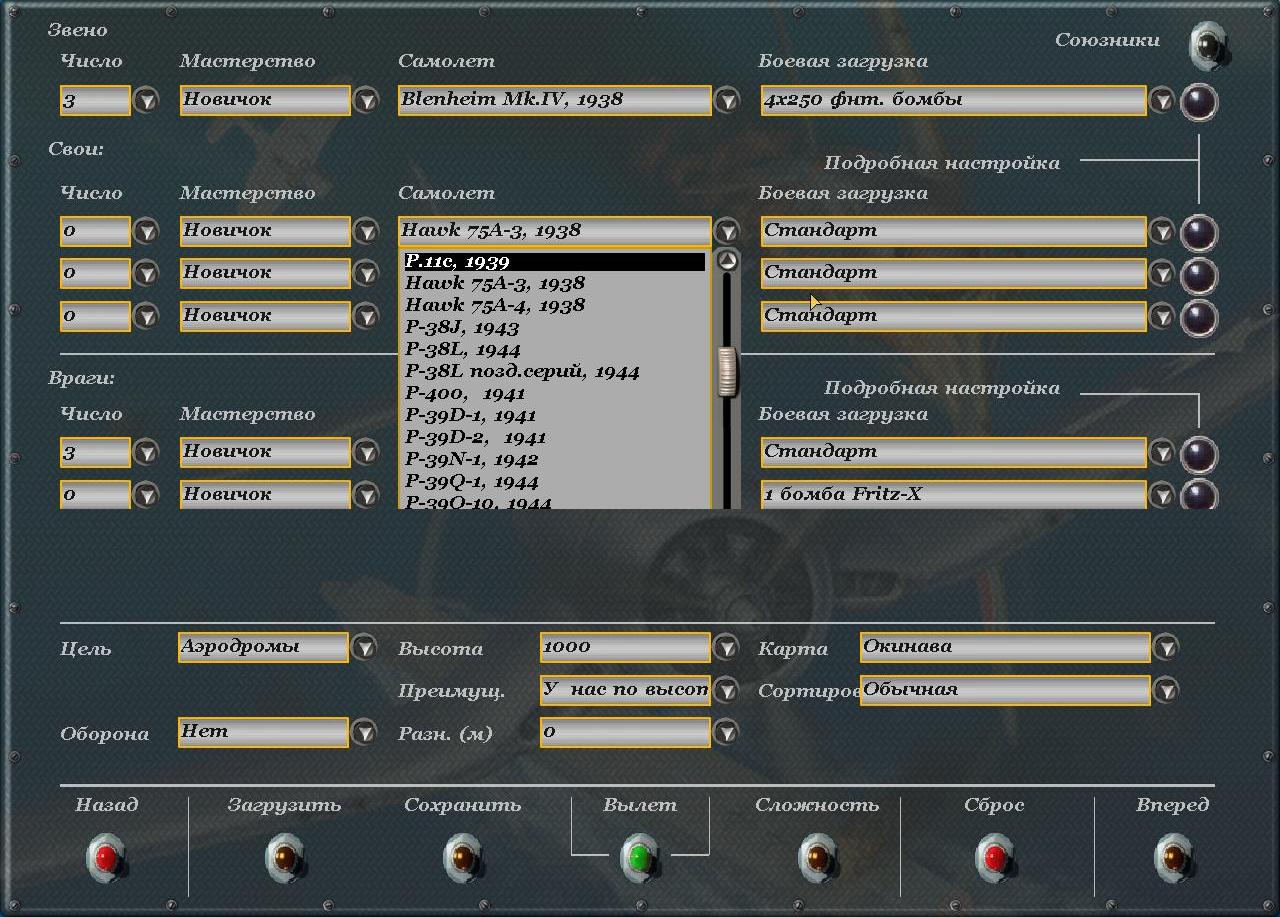Click the Цель field showing Аэродромы
The height and width of the screenshot is (917, 1280).
(263, 647)
